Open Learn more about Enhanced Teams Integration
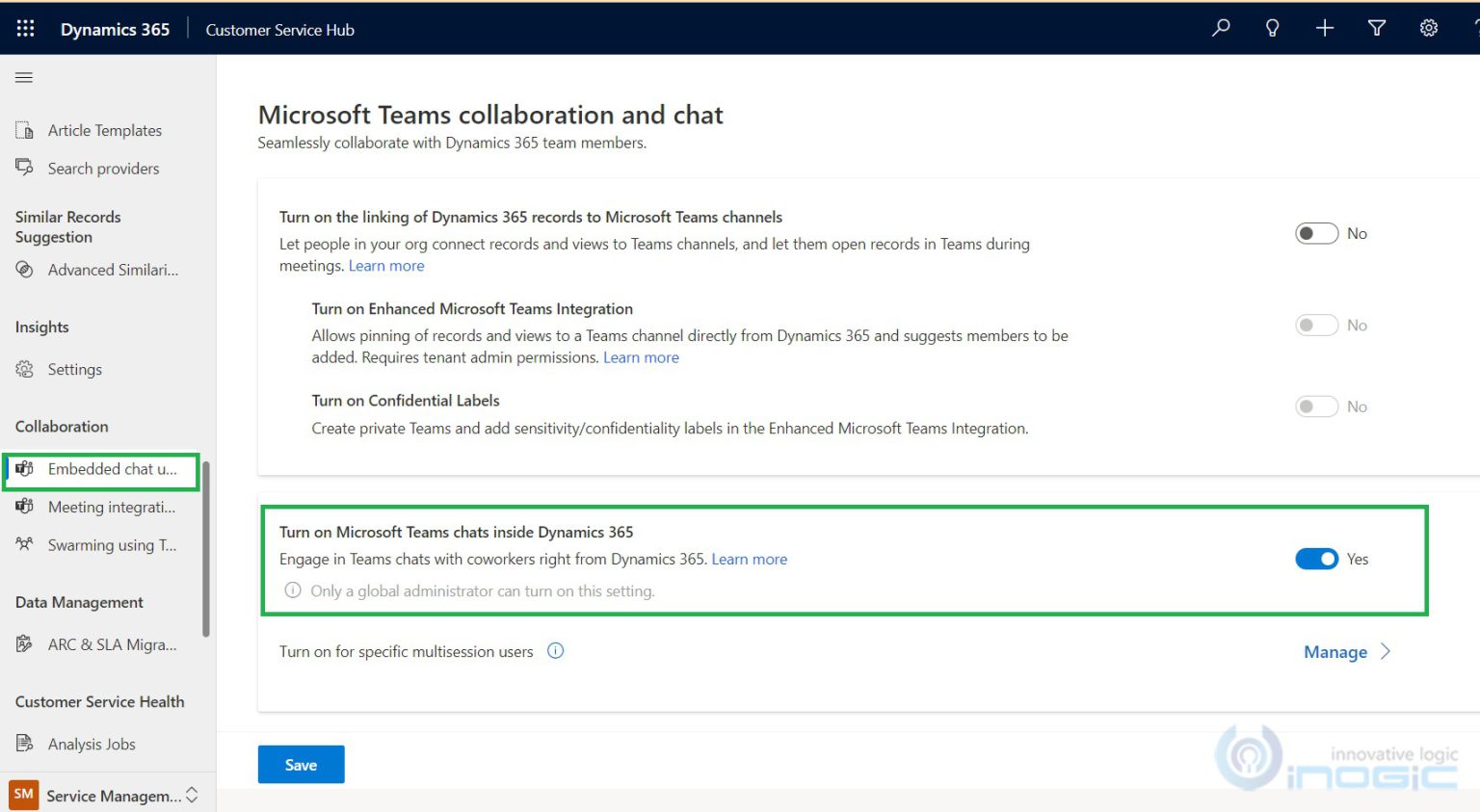 641,357
